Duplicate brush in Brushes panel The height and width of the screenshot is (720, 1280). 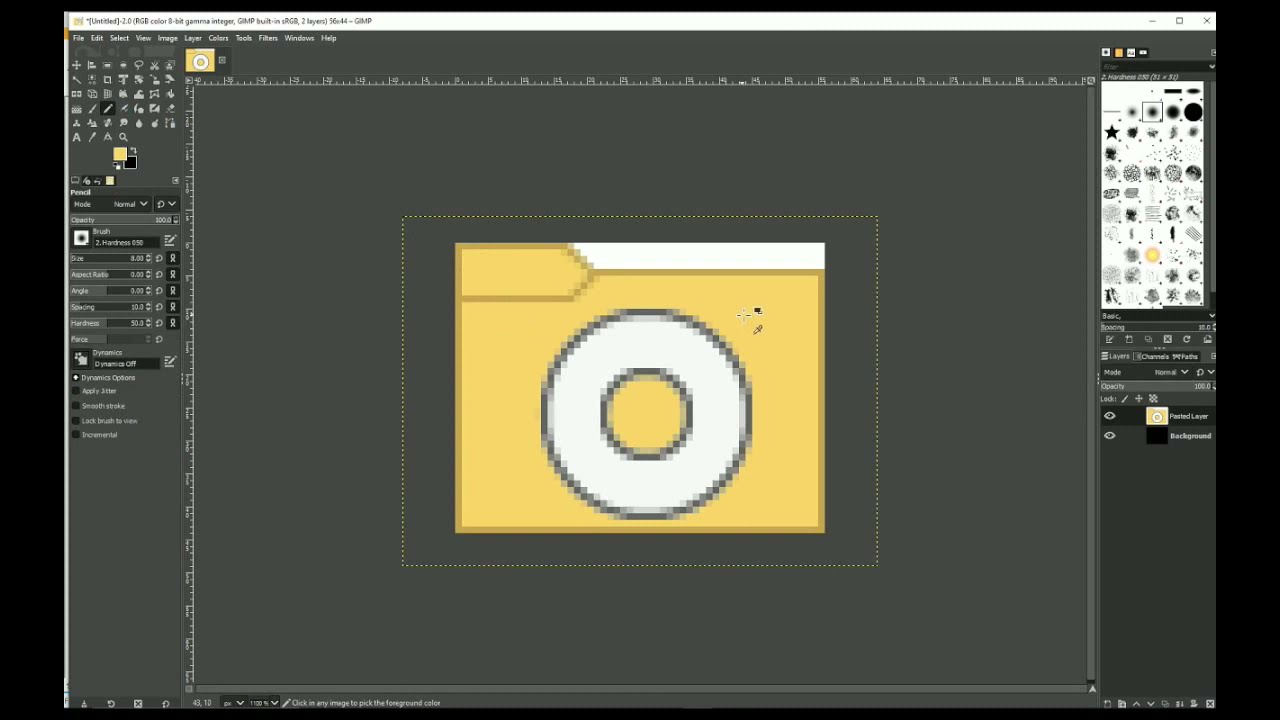[x=1148, y=339]
